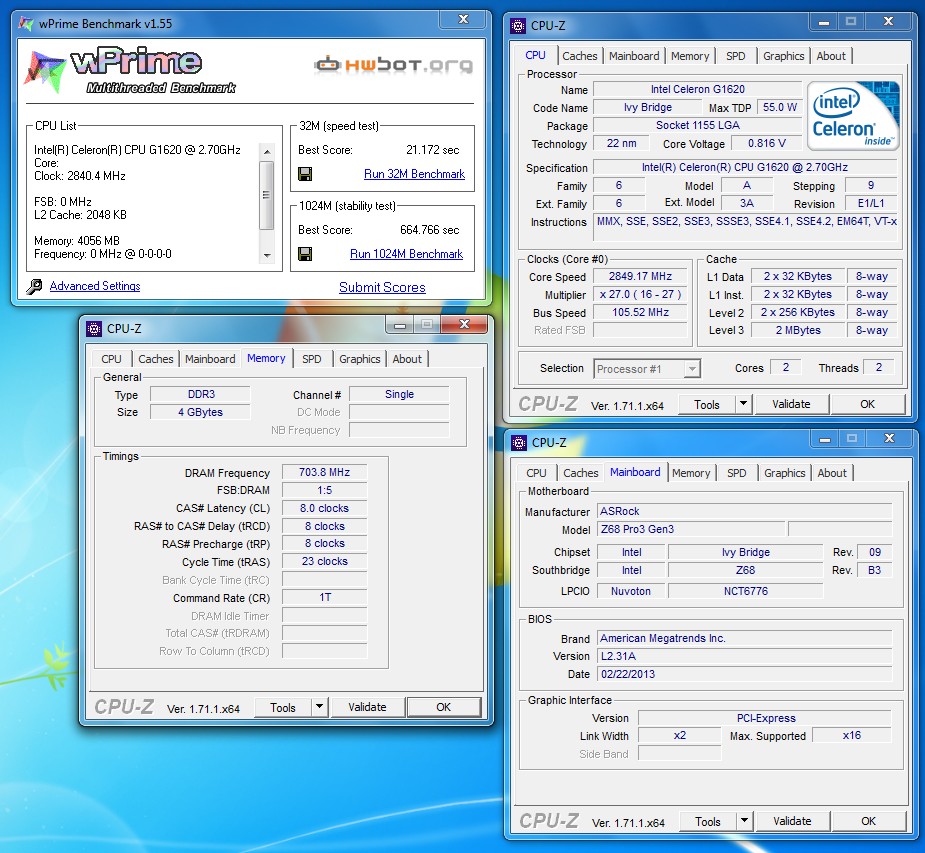
Task: Click the Advanced Settings wrench icon
Action: (34, 287)
